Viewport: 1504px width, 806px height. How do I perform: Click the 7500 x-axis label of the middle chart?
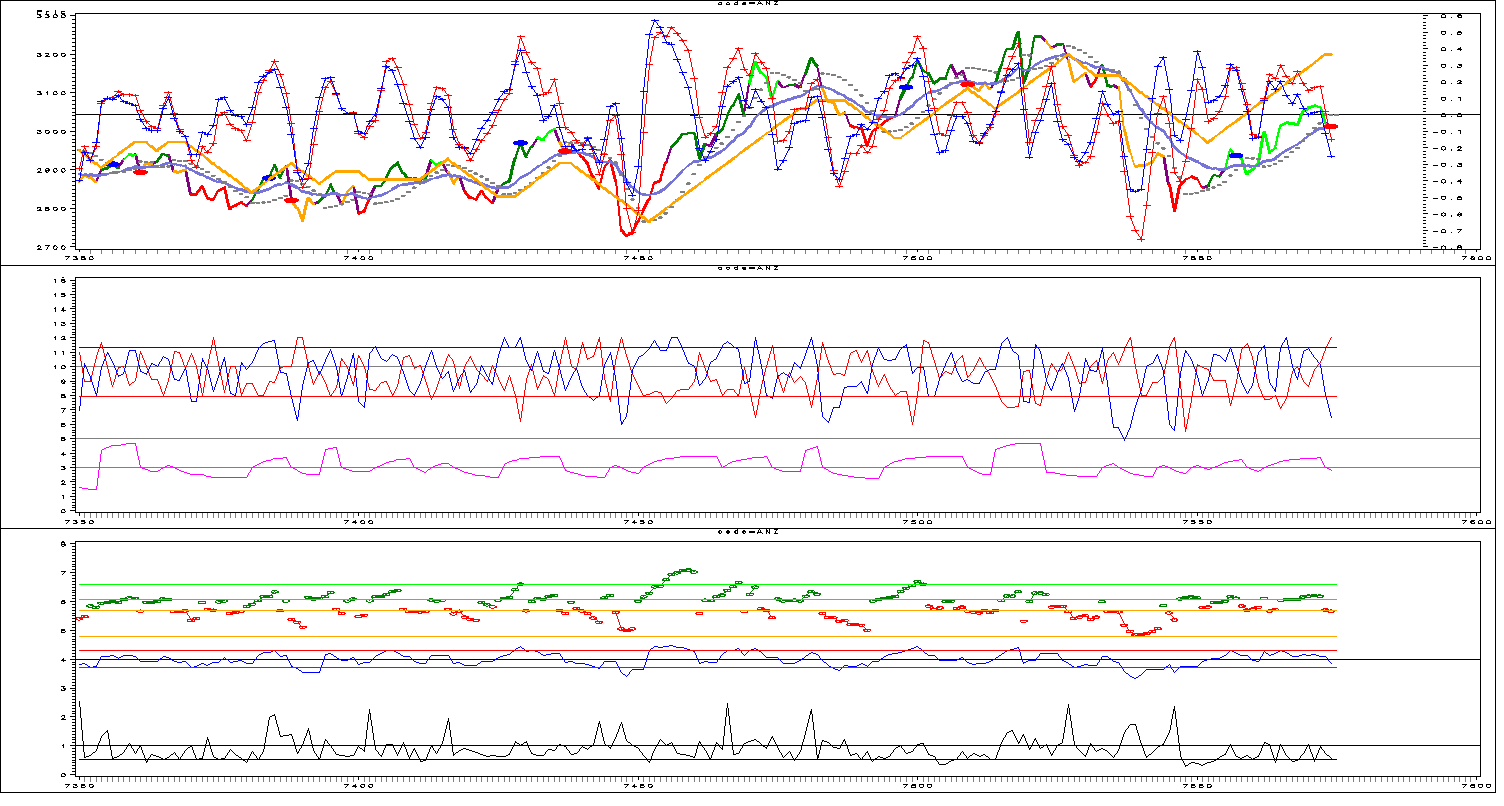(916, 521)
